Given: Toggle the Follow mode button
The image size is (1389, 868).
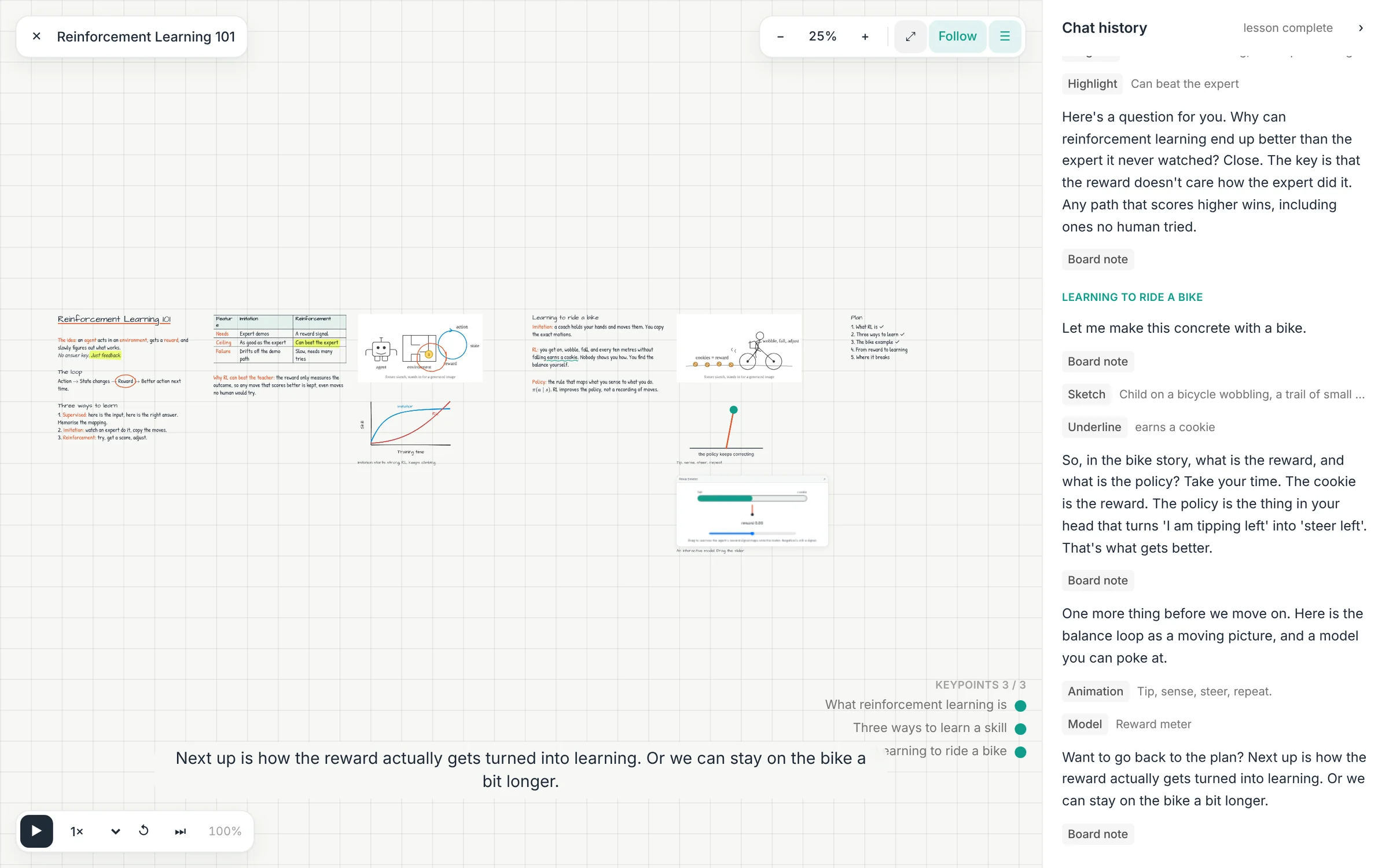Looking at the screenshot, I should coord(957,36).
